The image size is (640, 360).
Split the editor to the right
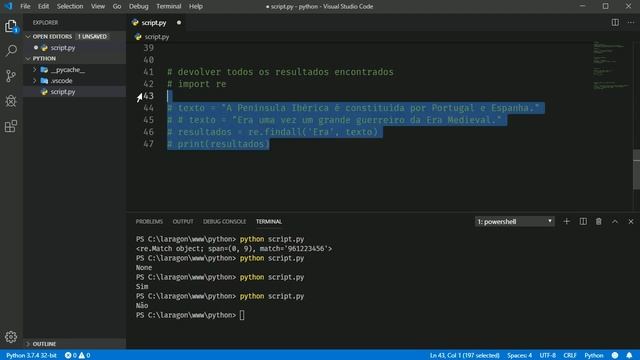[615, 22]
